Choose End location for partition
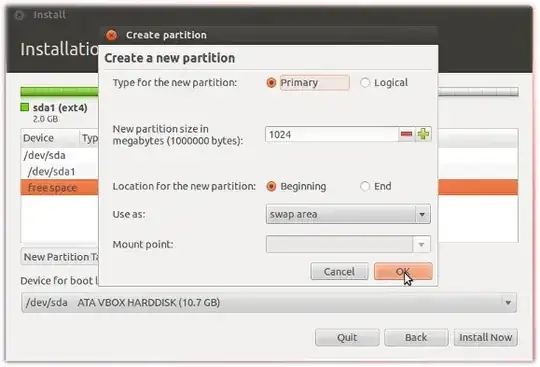The width and height of the screenshot is (540, 367). pos(365,186)
